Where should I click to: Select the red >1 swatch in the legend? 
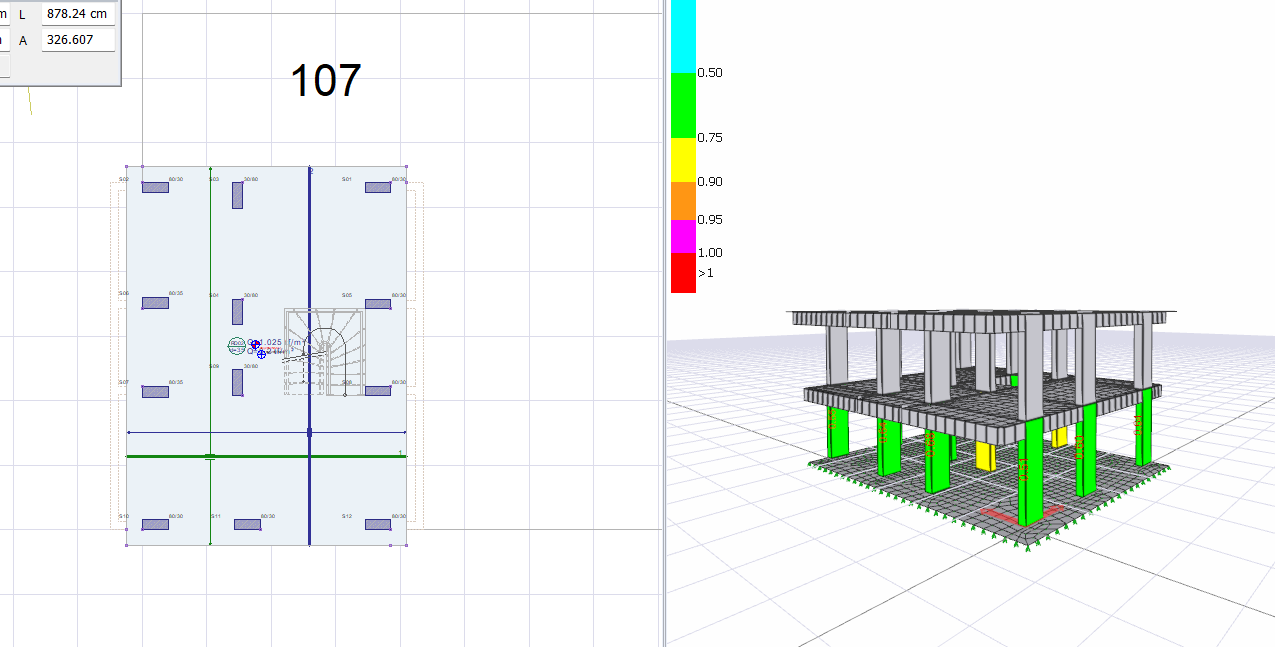point(683,273)
